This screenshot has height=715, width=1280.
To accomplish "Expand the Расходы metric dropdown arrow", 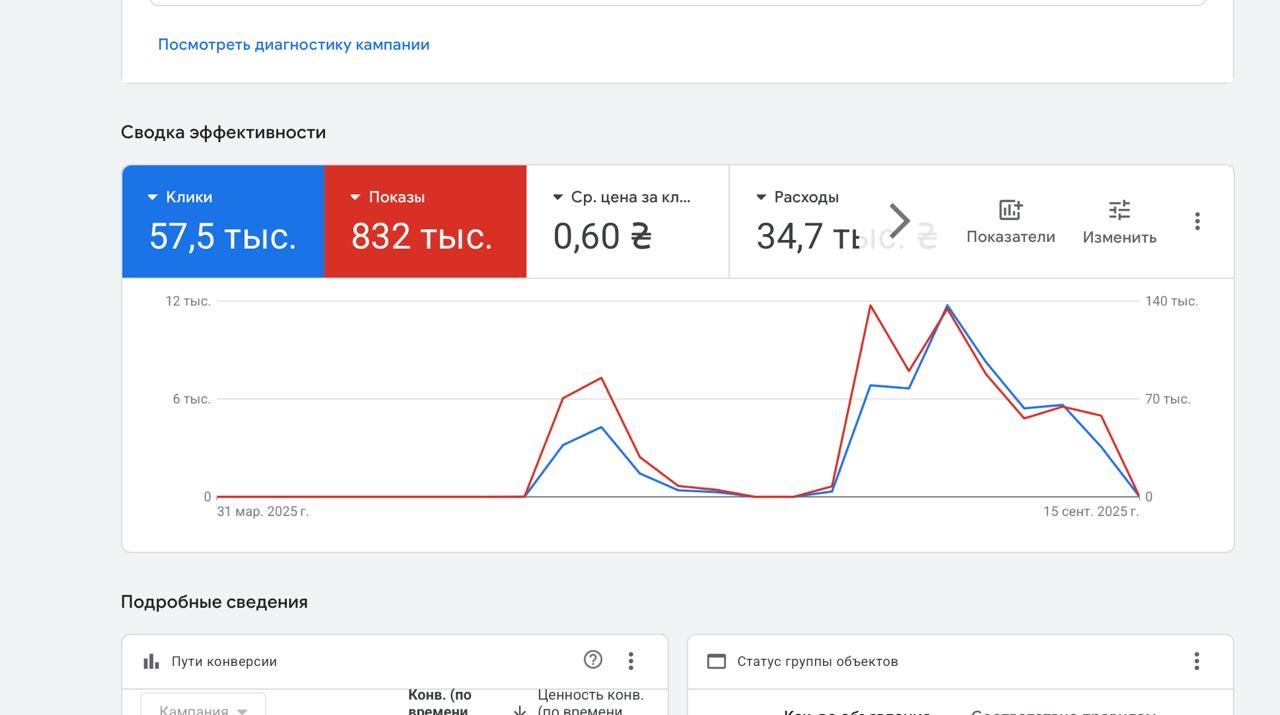I will 761,198.
